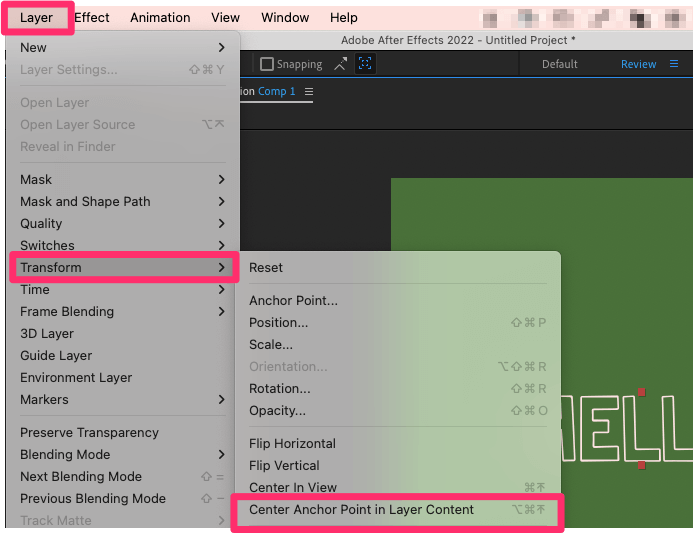Toggle Preserve Transparency for the layer
This screenshot has height=533, width=693.
point(89,432)
